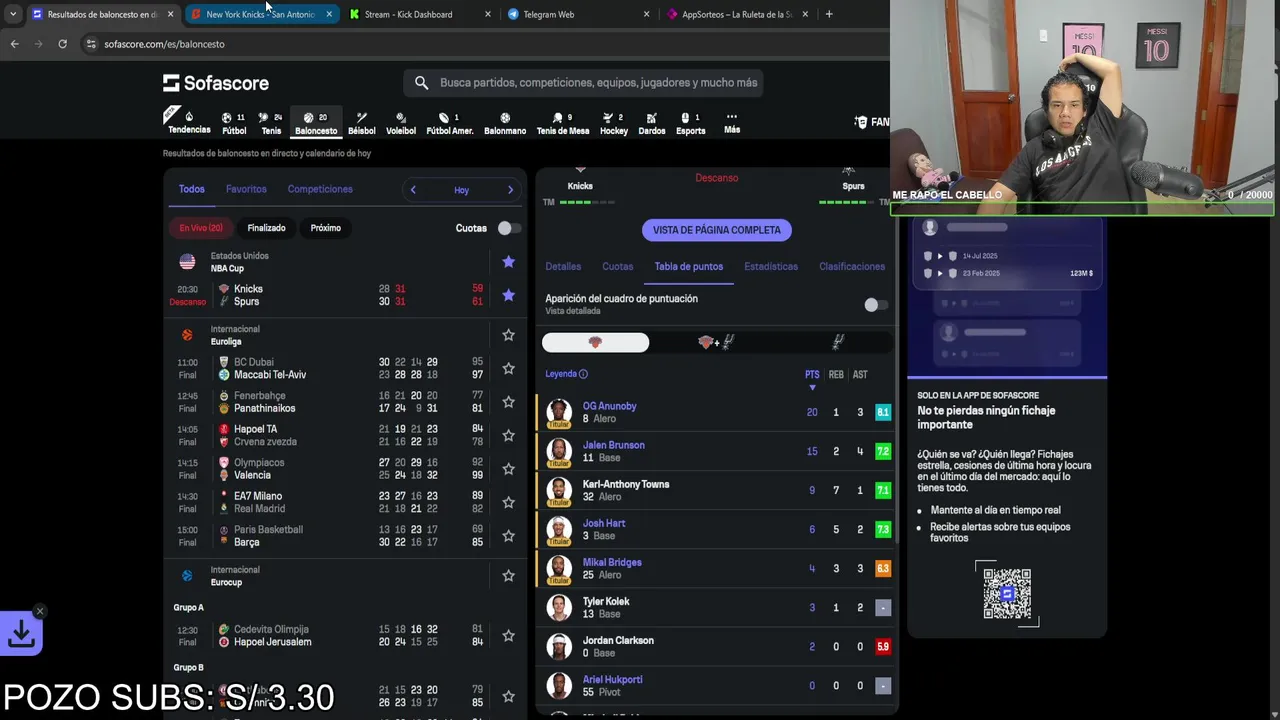Sort players by AST column
Screen dimensions: 1280x720
point(860,375)
